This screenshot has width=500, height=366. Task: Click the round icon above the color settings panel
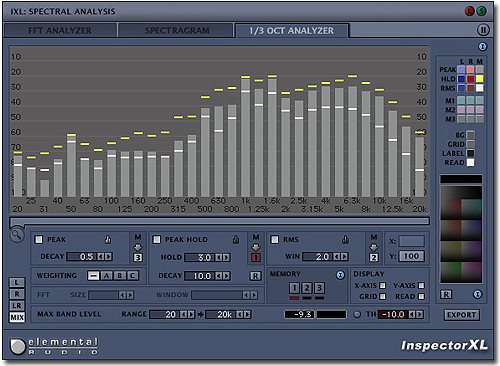(x=482, y=47)
